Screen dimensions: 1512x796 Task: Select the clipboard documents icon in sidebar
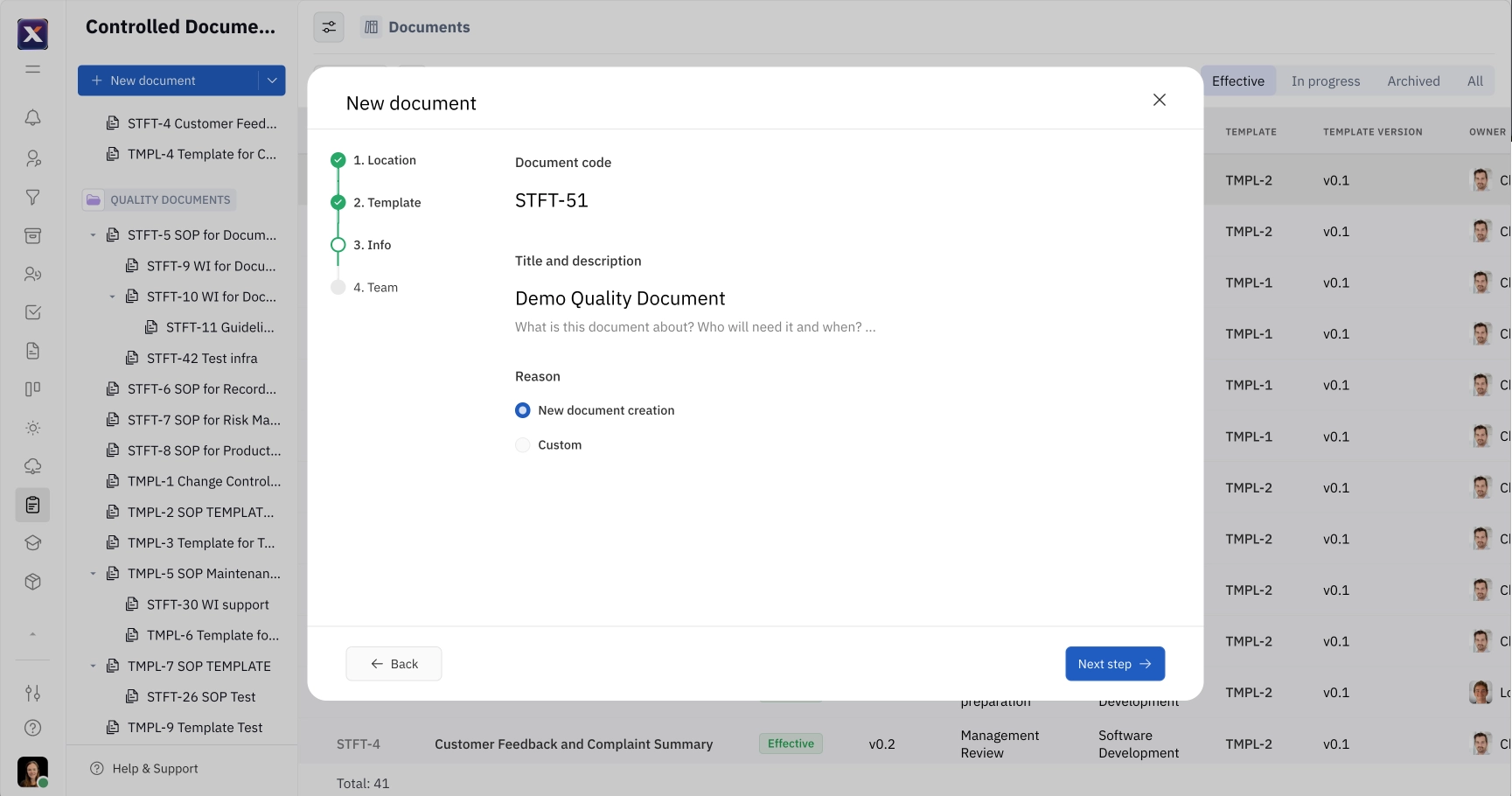pyautogui.click(x=32, y=505)
